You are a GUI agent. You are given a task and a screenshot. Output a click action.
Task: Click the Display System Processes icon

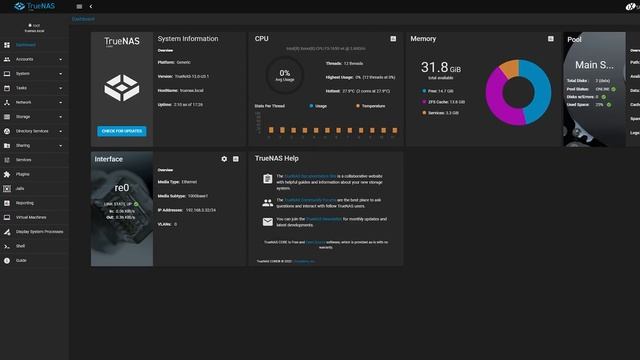(x=7, y=232)
